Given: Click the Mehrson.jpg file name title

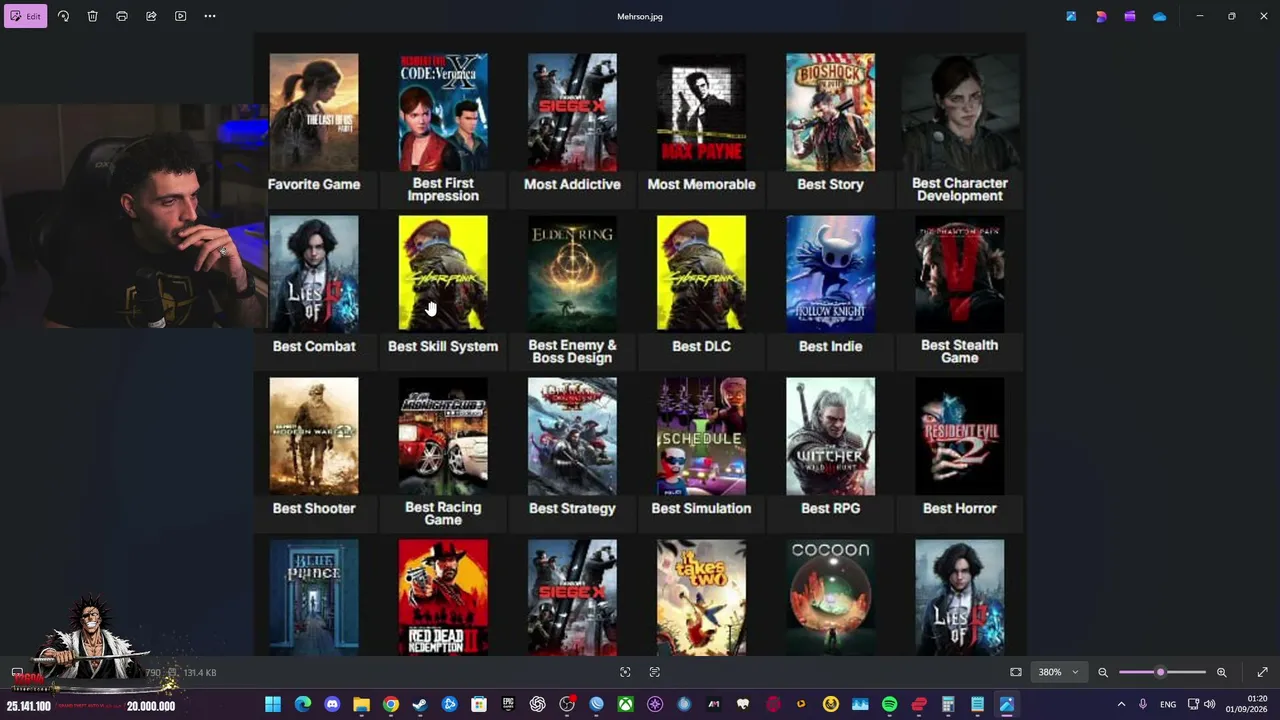Looking at the screenshot, I should click(640, 16).
